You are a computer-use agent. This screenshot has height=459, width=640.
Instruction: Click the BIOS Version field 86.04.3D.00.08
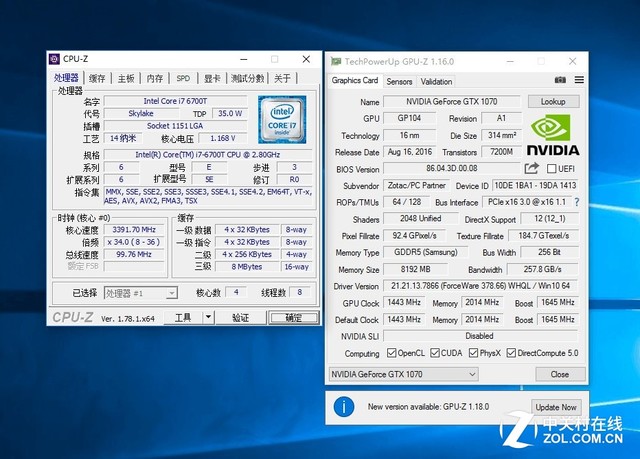pyautogui.click(x=451, y=169)
